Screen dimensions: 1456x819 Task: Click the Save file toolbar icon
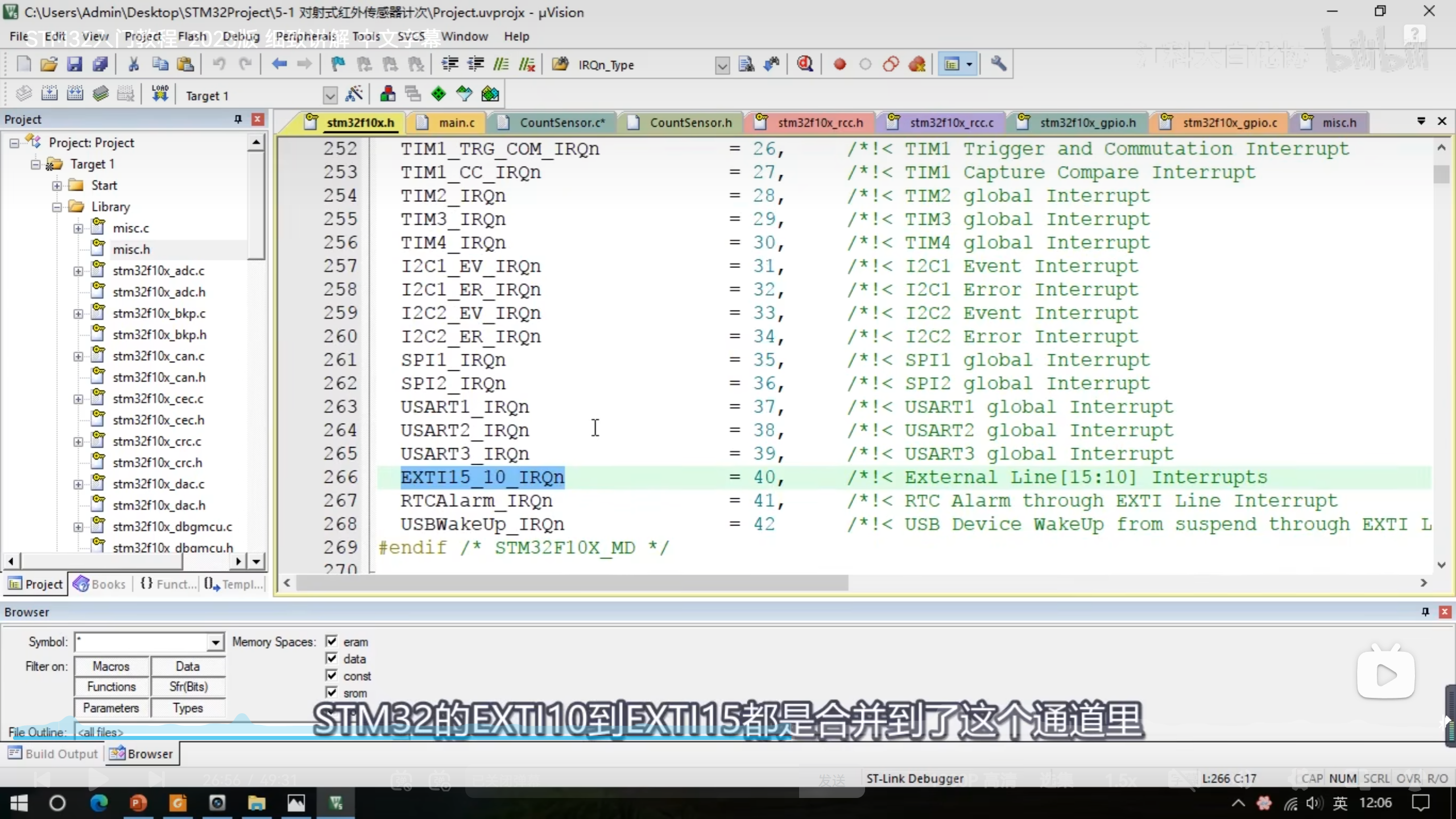pos(75,64)
